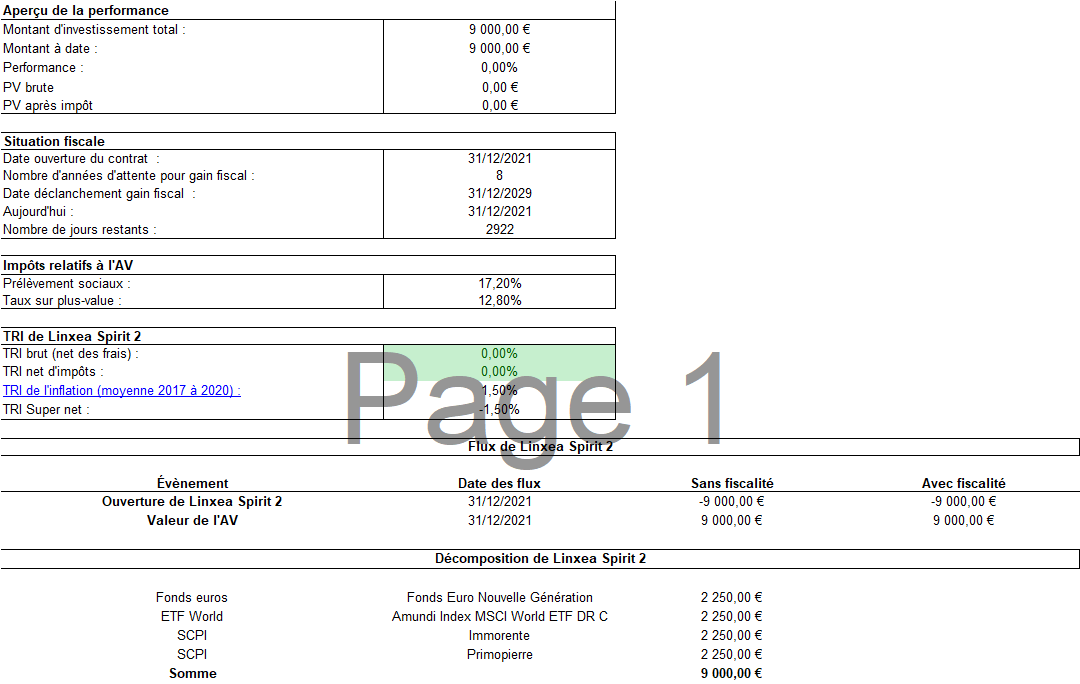Select -9 000,00 € under Avec fiscalité
This screenshot has width=1080, height=684.
point(964,501)
